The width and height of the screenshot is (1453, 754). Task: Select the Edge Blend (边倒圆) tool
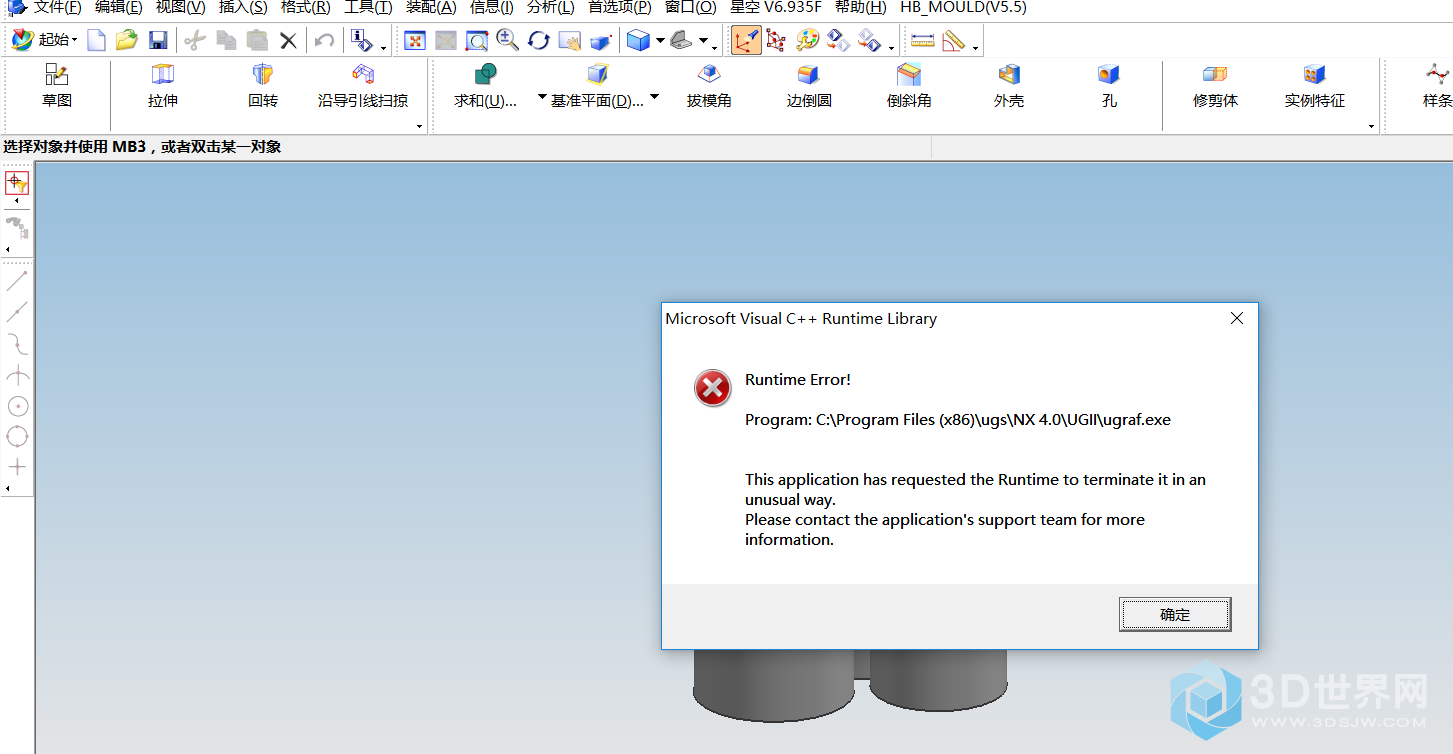809,85
